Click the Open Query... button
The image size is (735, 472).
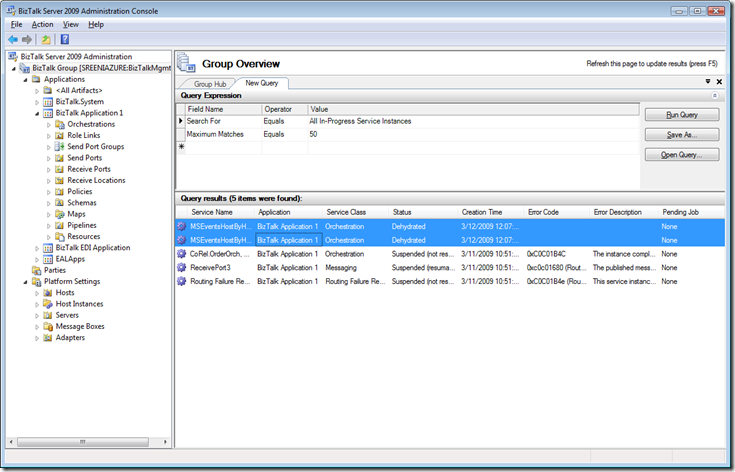[x=681, y=155]
